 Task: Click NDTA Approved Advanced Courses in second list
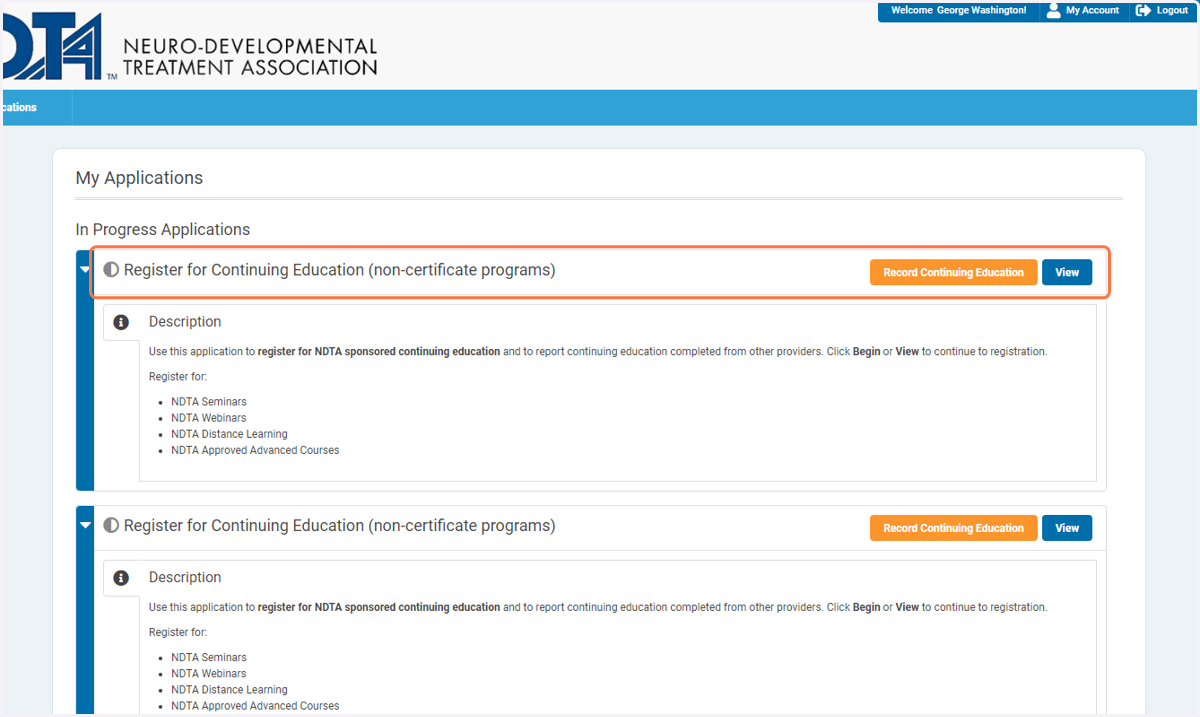[255, 706]
